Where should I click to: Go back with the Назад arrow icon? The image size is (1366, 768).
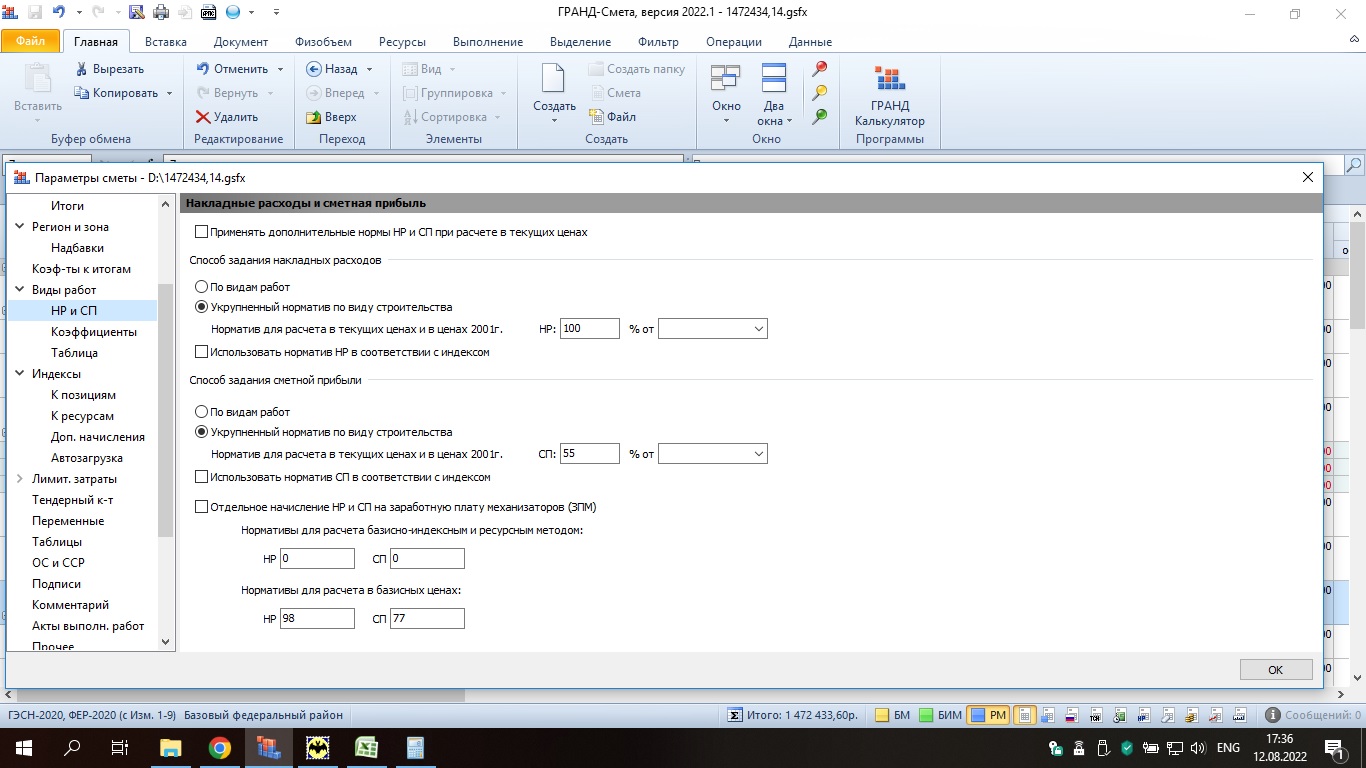pyautogui.click(x=313, y=69)
